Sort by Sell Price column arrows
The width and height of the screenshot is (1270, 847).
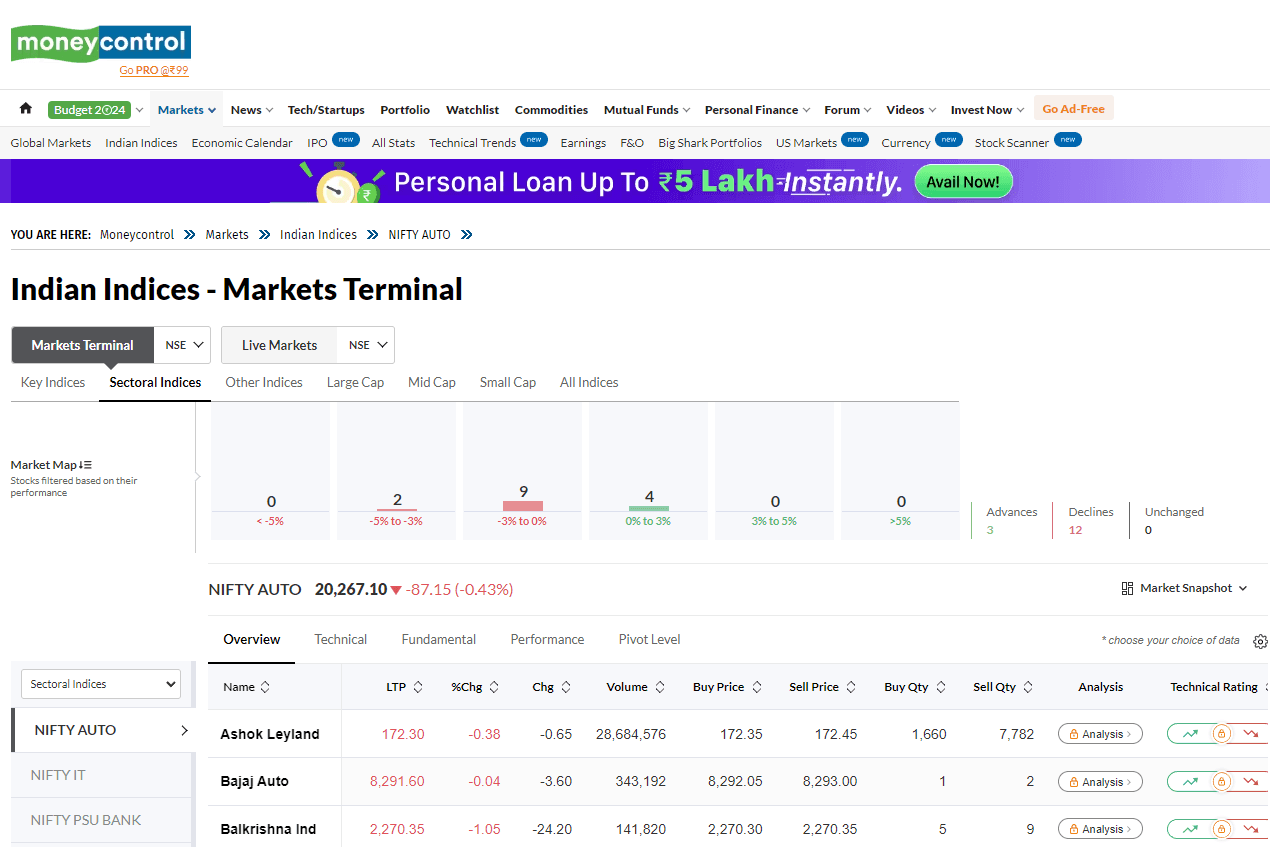(x=851, y=687)
